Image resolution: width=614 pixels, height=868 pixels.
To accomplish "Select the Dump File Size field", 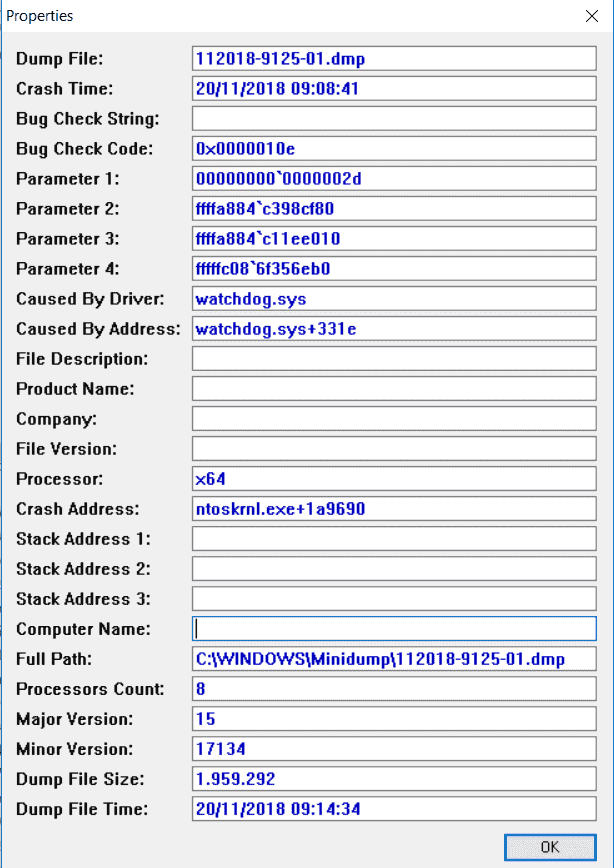I will pyautogui.click(x=394, y=778).
